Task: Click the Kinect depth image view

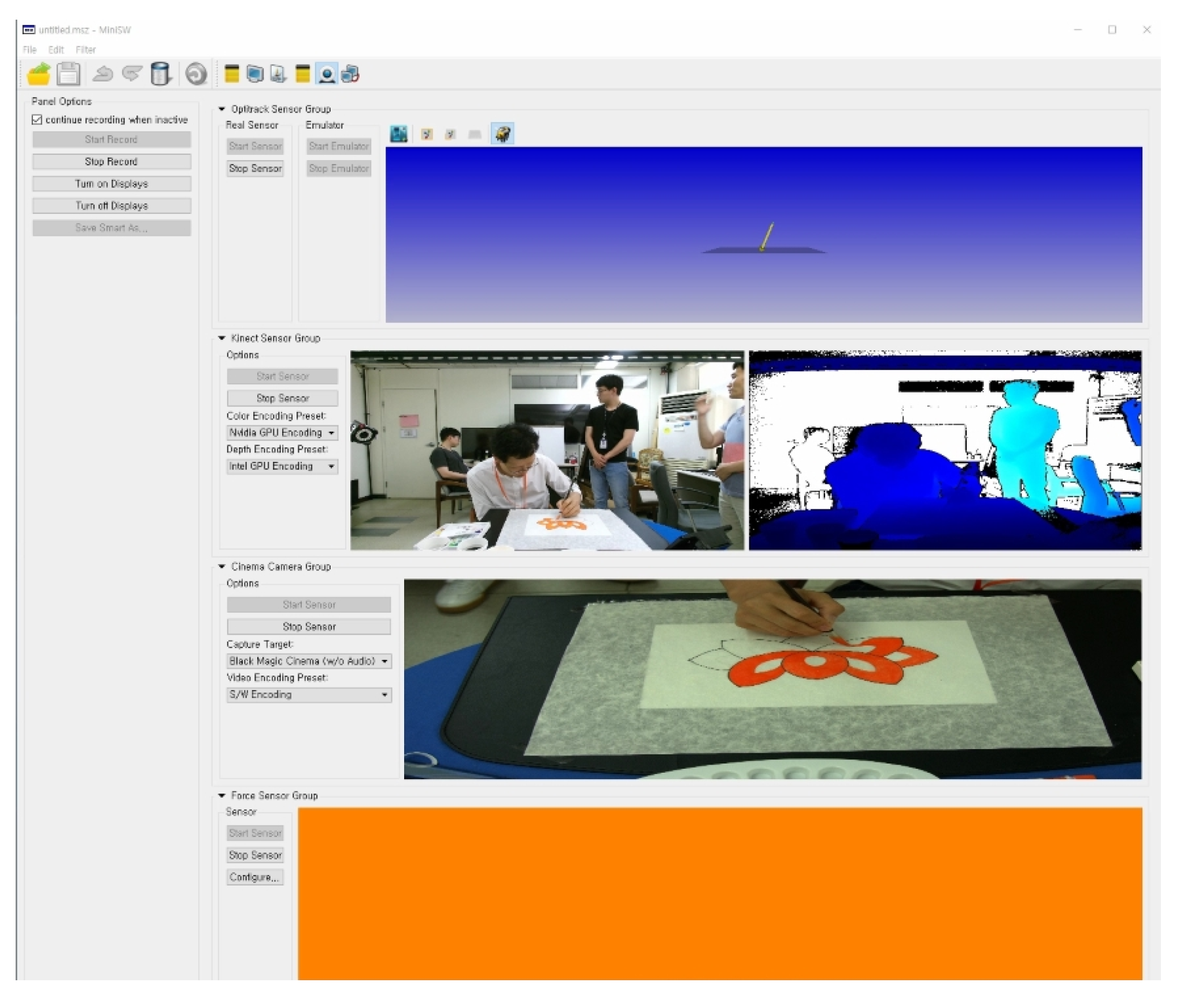Action: [945, 450]
